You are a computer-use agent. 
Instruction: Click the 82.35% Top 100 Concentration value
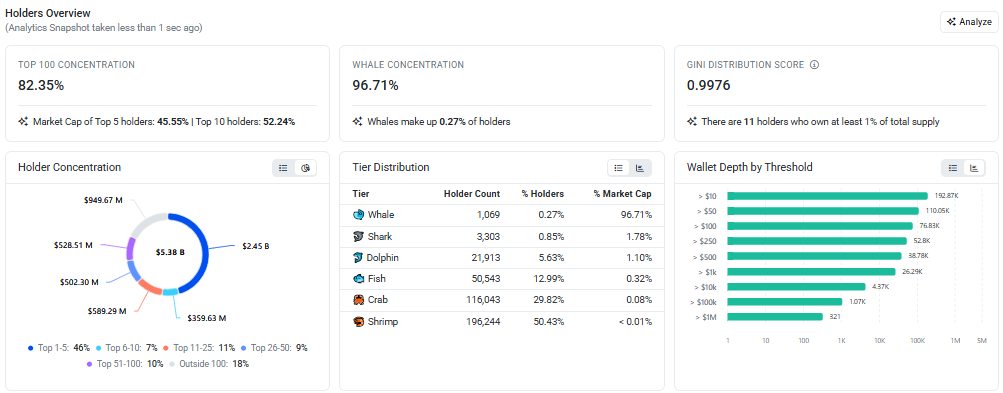pyautogui.click(x=41, y=85)
